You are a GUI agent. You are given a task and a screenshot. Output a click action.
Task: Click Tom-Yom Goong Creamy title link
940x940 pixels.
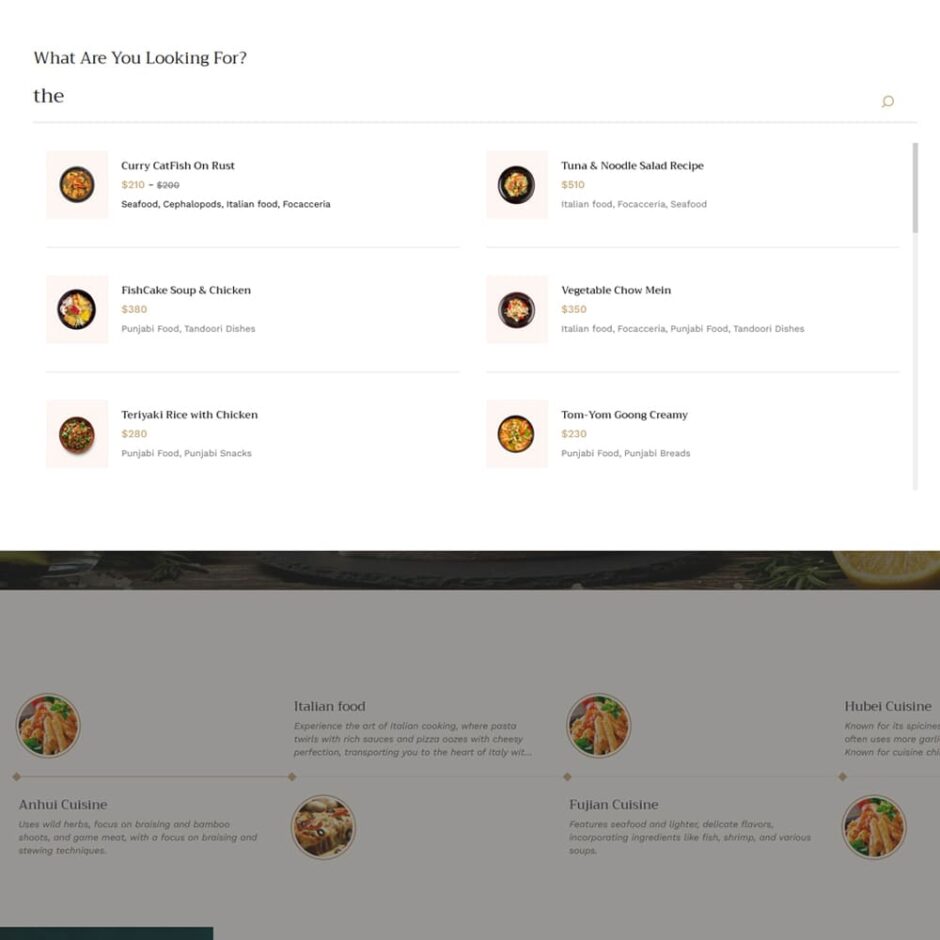[625, 415]
